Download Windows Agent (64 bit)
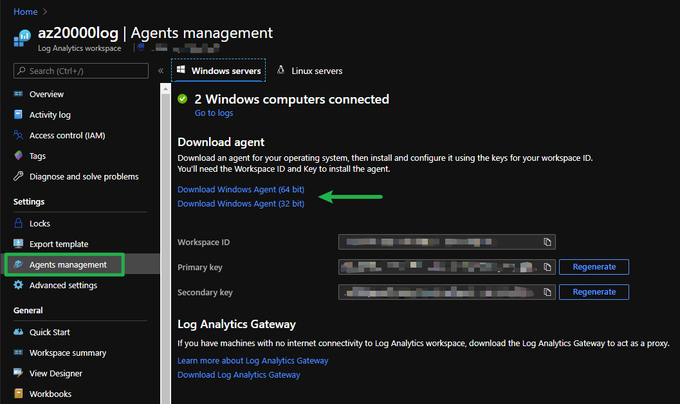The height and width of the screenshot is (404, 680). pyautogui.click(x=241, y=189)
